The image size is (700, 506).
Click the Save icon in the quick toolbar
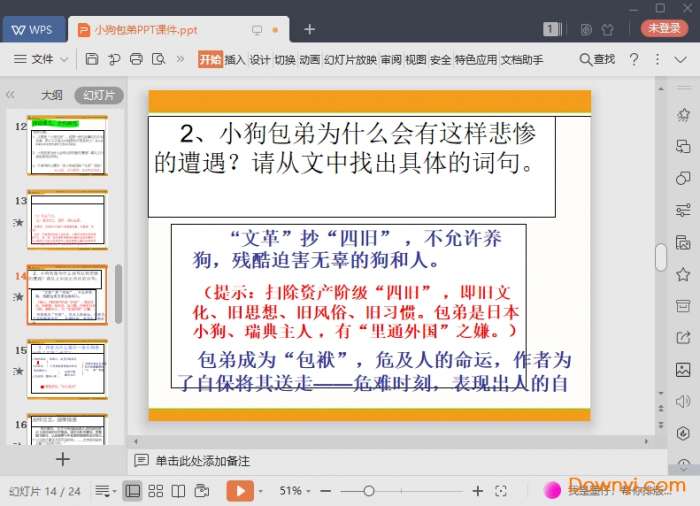[x=92, y=60]
